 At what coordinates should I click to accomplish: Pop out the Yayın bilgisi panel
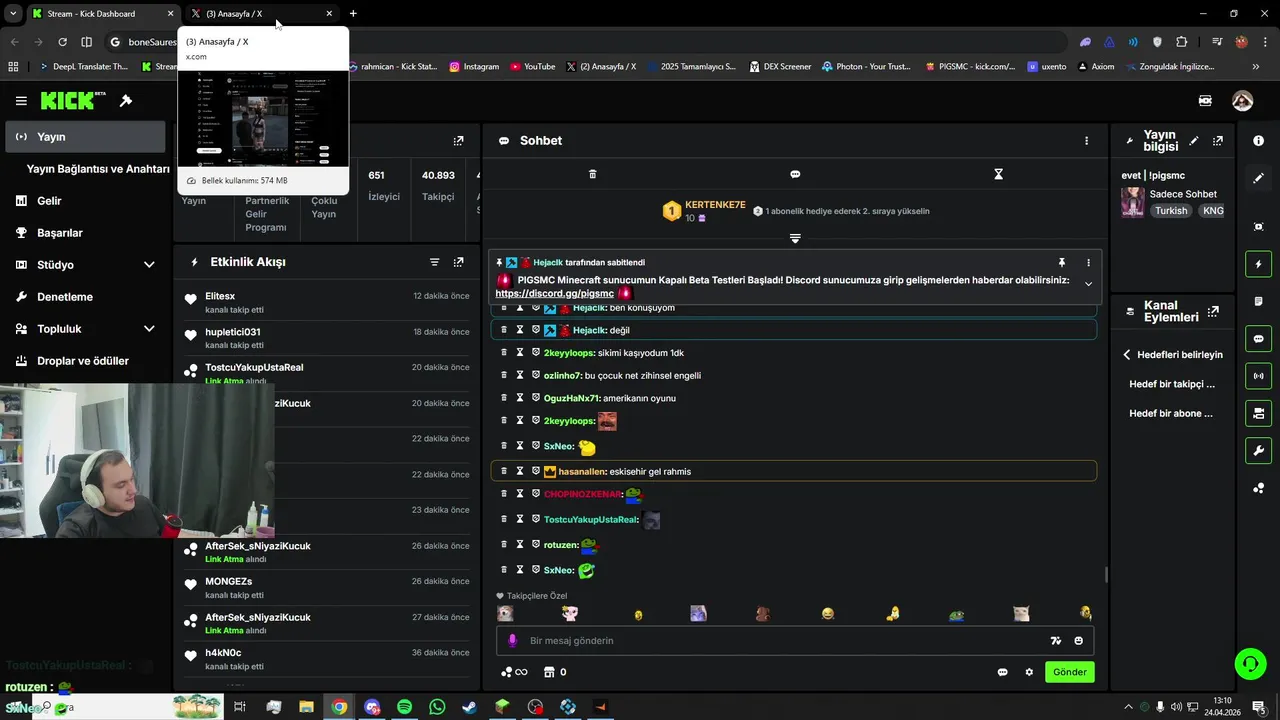[x=1217, y=141]
